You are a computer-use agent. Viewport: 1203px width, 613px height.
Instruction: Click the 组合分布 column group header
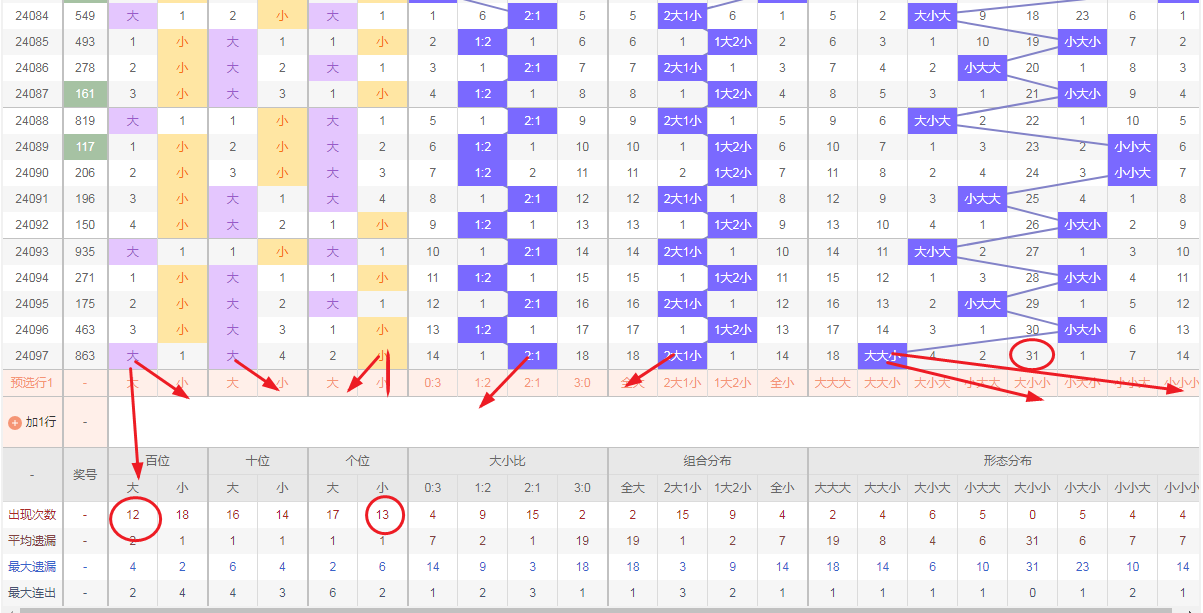coord(707,461)
